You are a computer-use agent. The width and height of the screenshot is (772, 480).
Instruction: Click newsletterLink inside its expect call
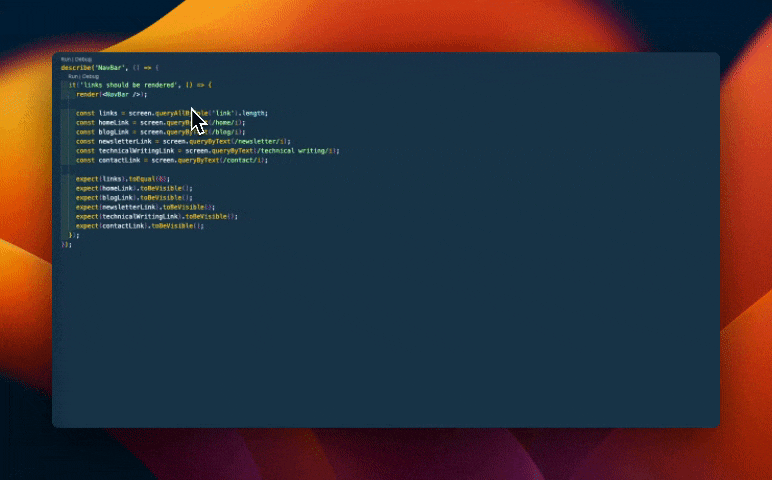(129, 207)
